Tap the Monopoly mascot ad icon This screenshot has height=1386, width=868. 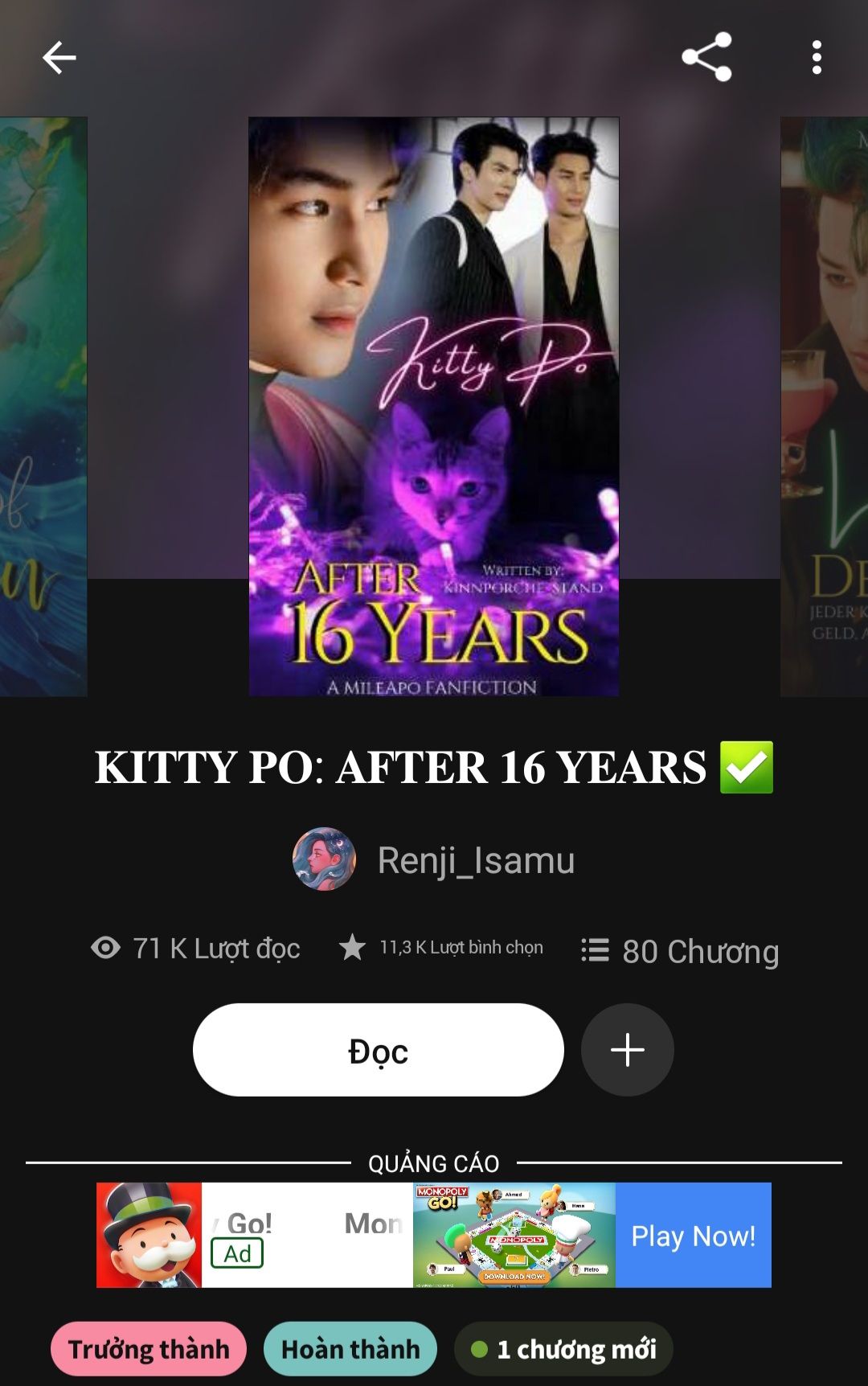point(149,1235)
